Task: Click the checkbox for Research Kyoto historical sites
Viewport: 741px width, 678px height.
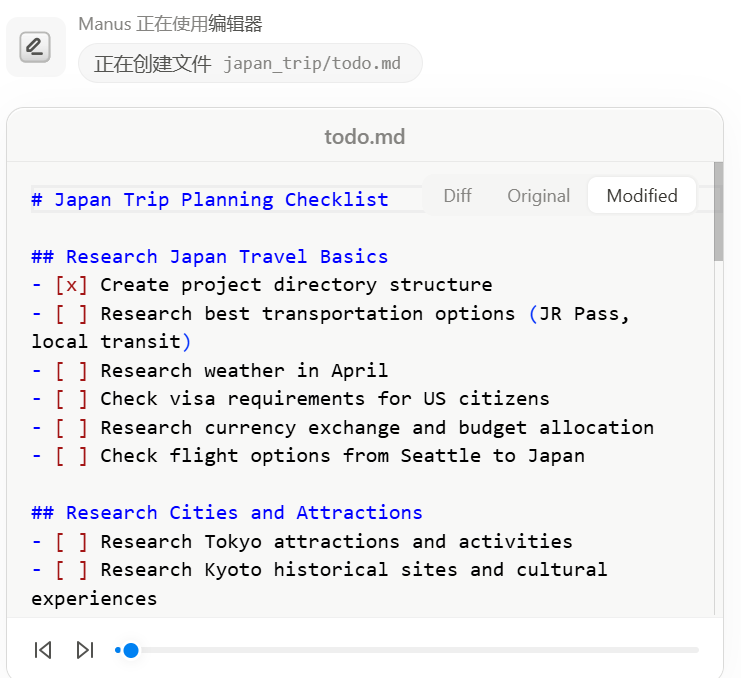Action: tap(71, 570)
